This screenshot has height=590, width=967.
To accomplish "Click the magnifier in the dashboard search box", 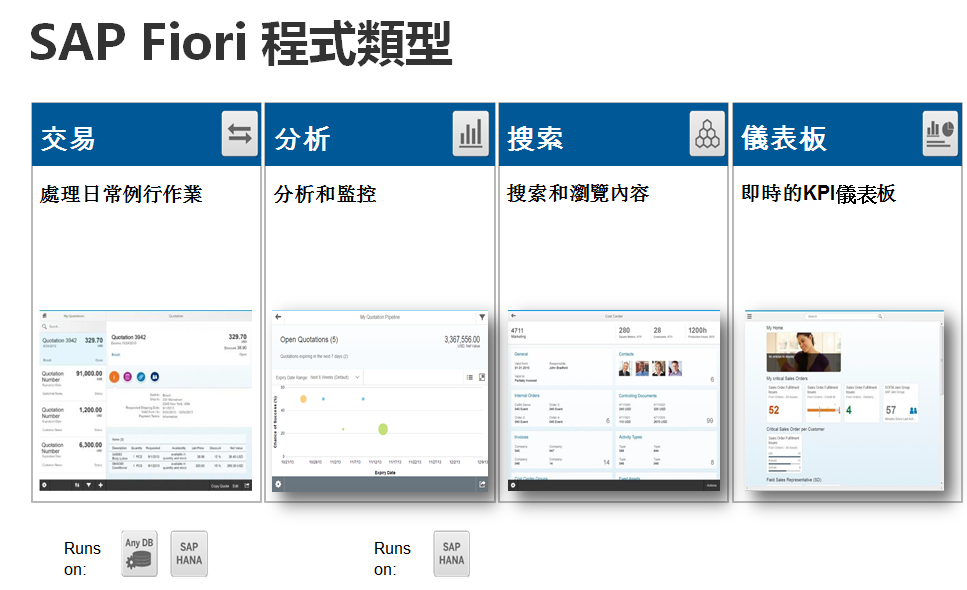I will coord(880,316).
